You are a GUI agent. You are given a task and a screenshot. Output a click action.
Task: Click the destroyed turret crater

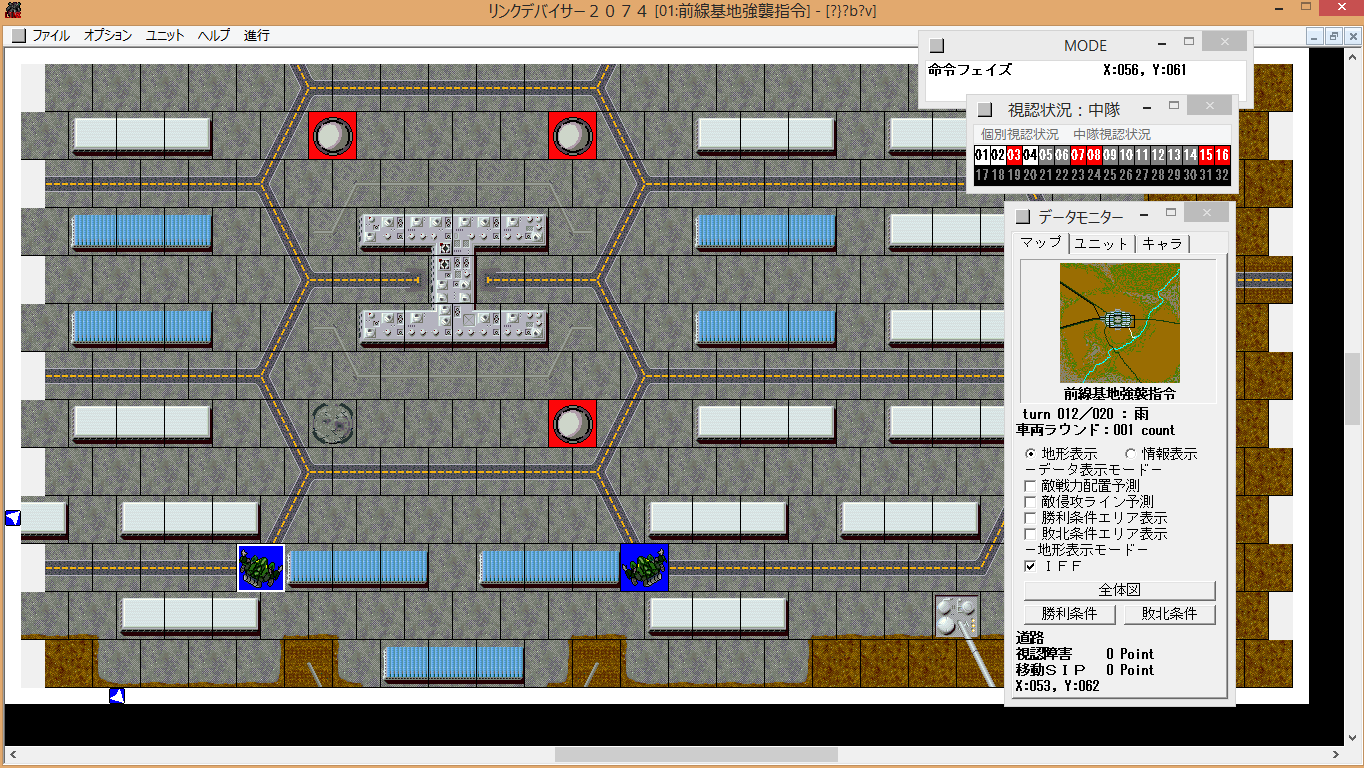click(333, 424)
